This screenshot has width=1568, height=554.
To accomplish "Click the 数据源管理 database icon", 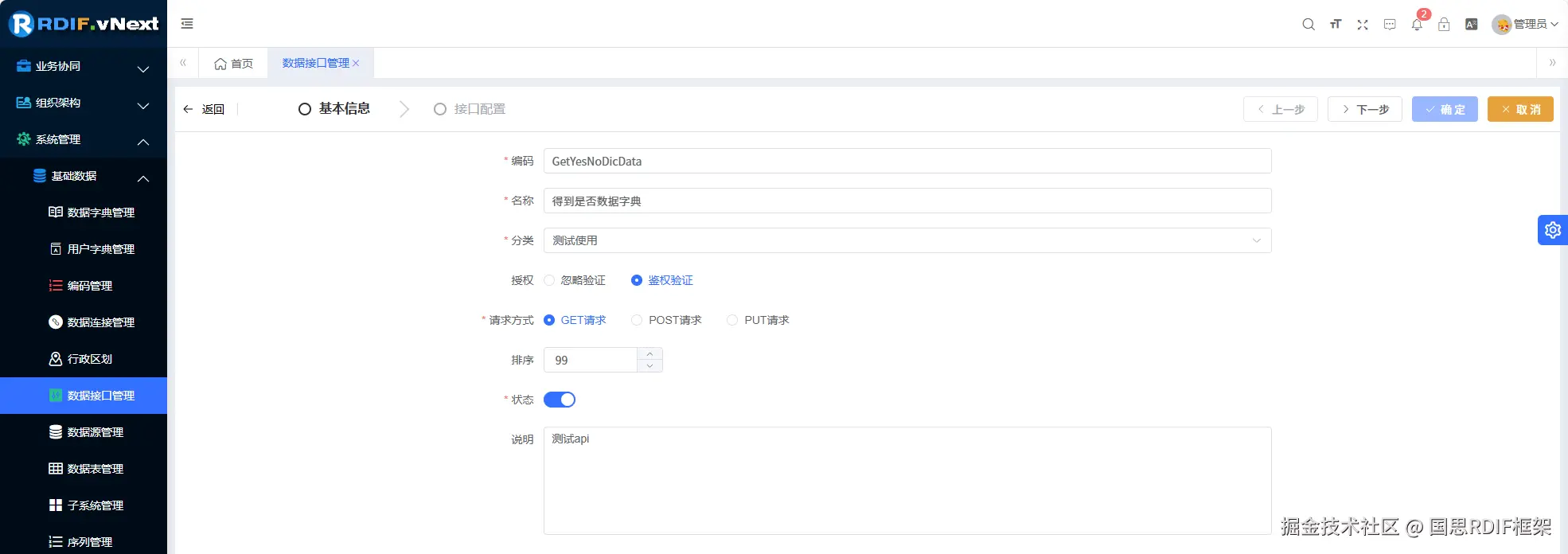I will 56,432.
